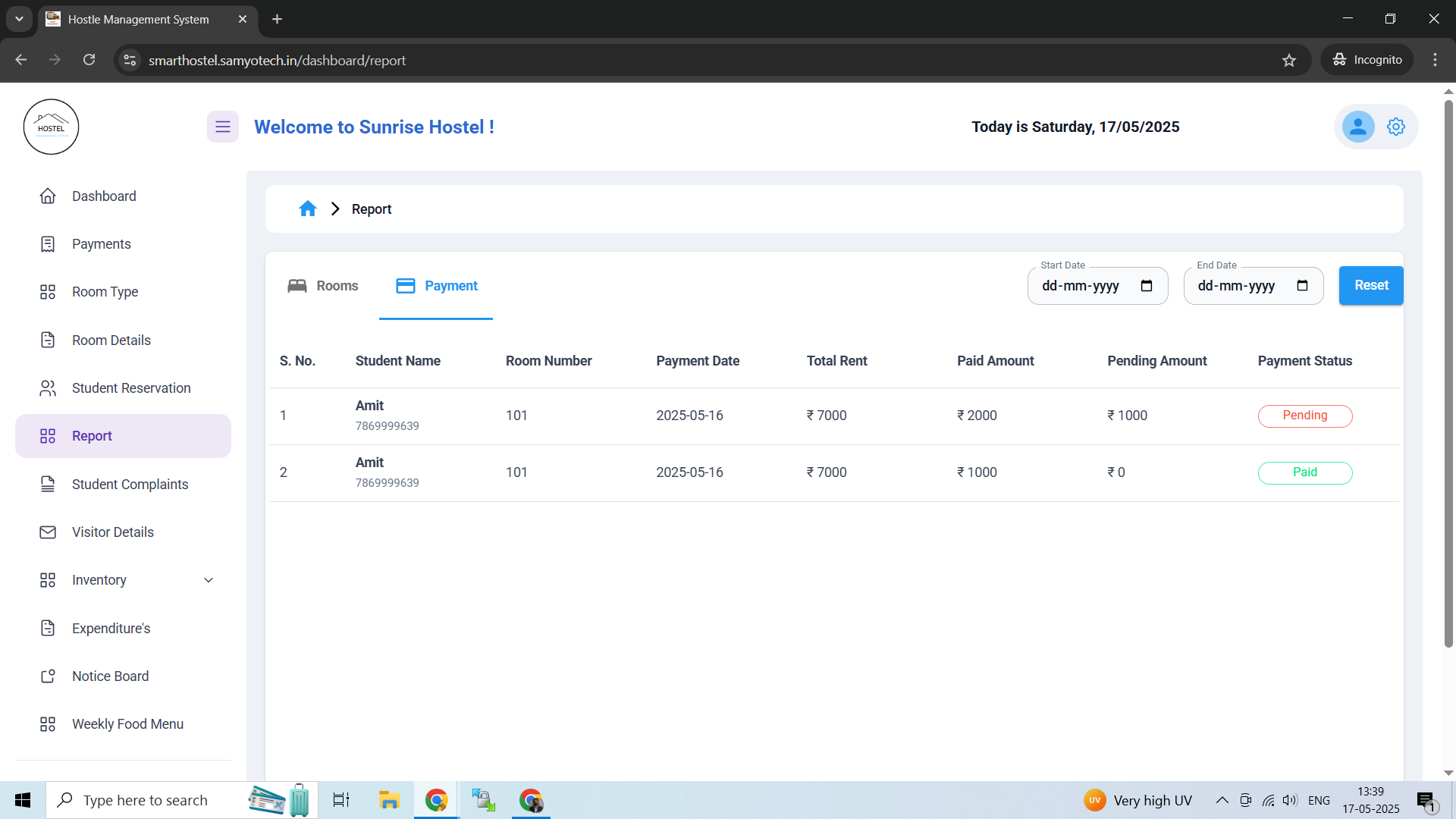
Task: Click the Paid status badge
Action: [1304, 472]
